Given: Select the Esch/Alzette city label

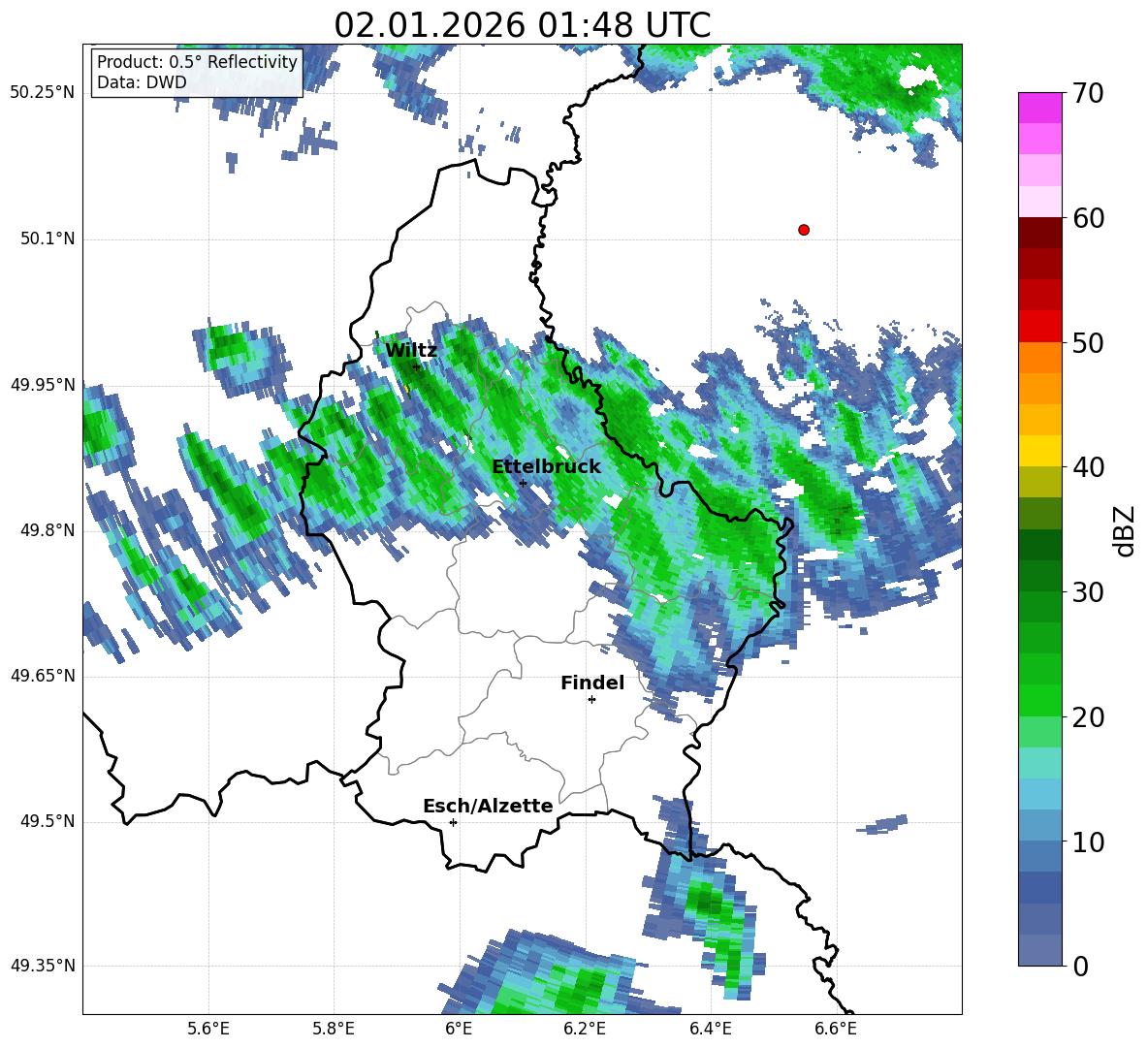Looking at the screenshot, I should tap(489, 806).
